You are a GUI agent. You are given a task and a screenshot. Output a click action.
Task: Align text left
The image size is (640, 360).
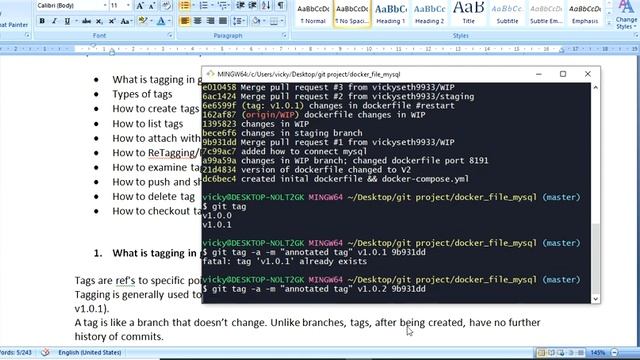pos(184,21)
